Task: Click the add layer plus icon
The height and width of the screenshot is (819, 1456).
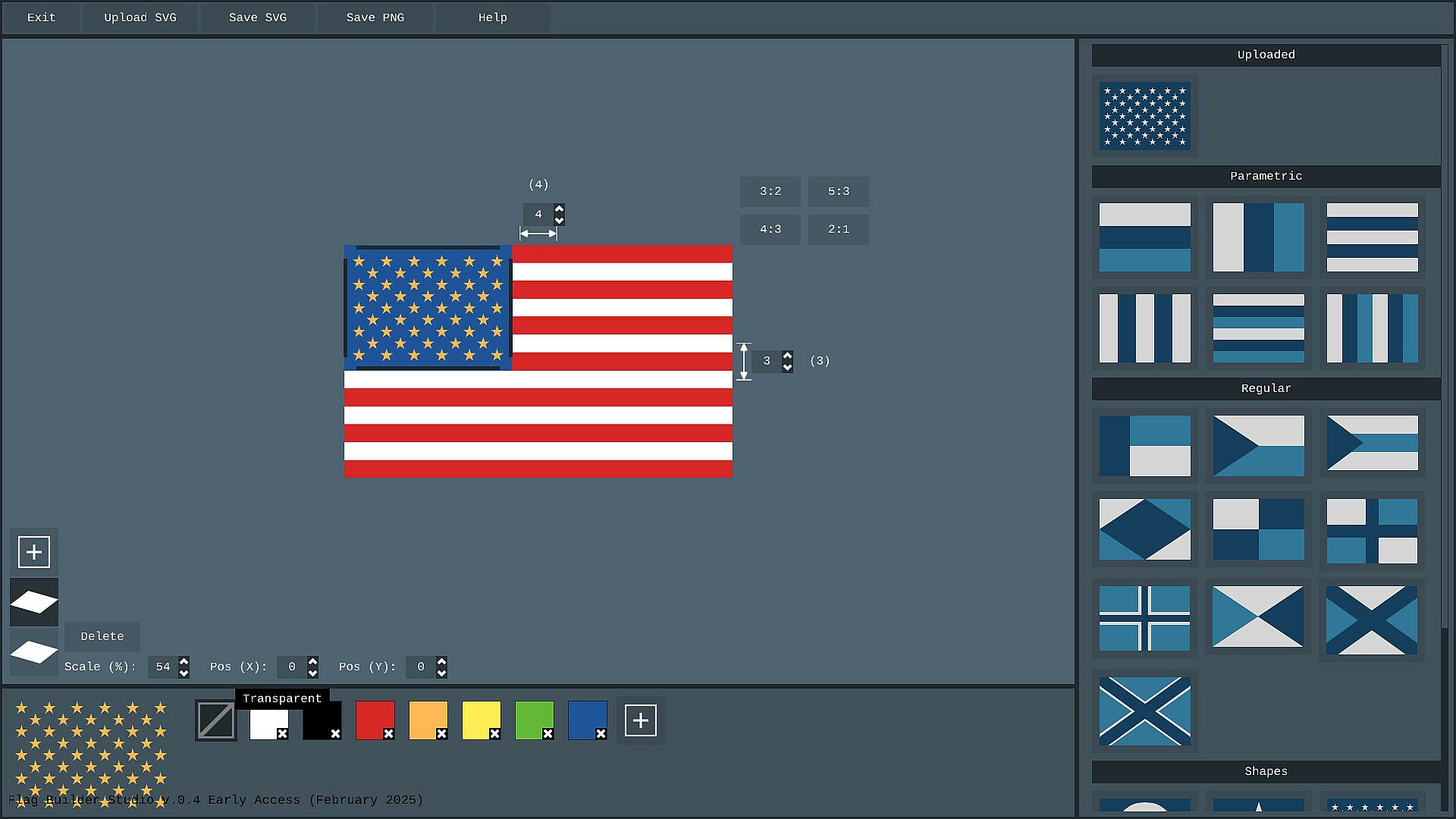Action: click(x=34, y=552)
